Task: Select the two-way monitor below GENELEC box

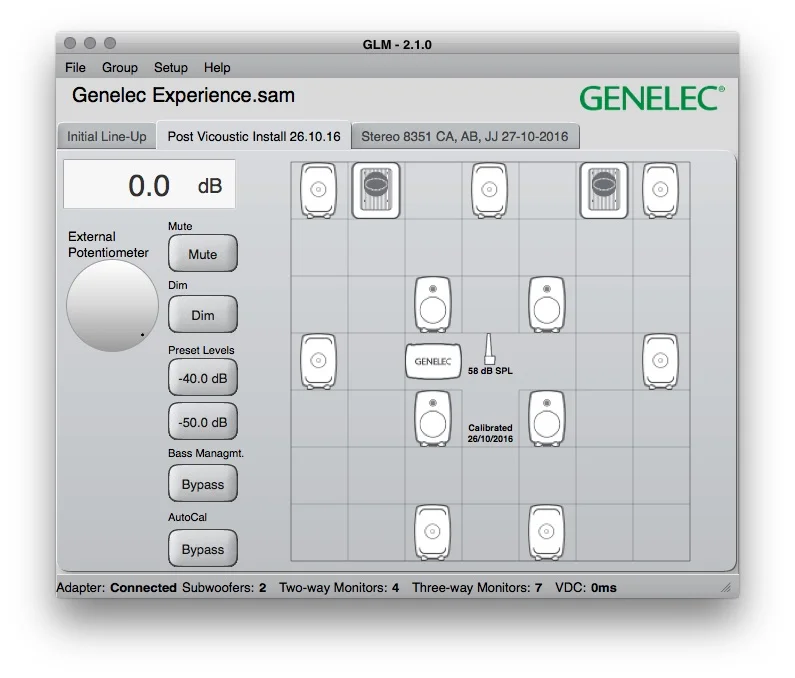Action: tap(432, 418)
